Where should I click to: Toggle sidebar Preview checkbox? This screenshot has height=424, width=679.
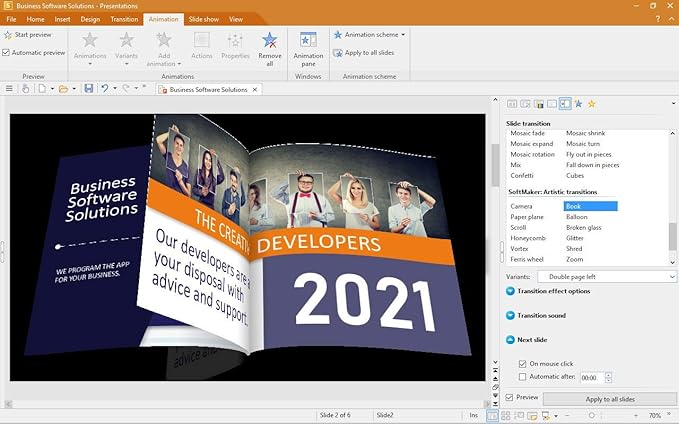pyautogui.click(x=510, y=397)
